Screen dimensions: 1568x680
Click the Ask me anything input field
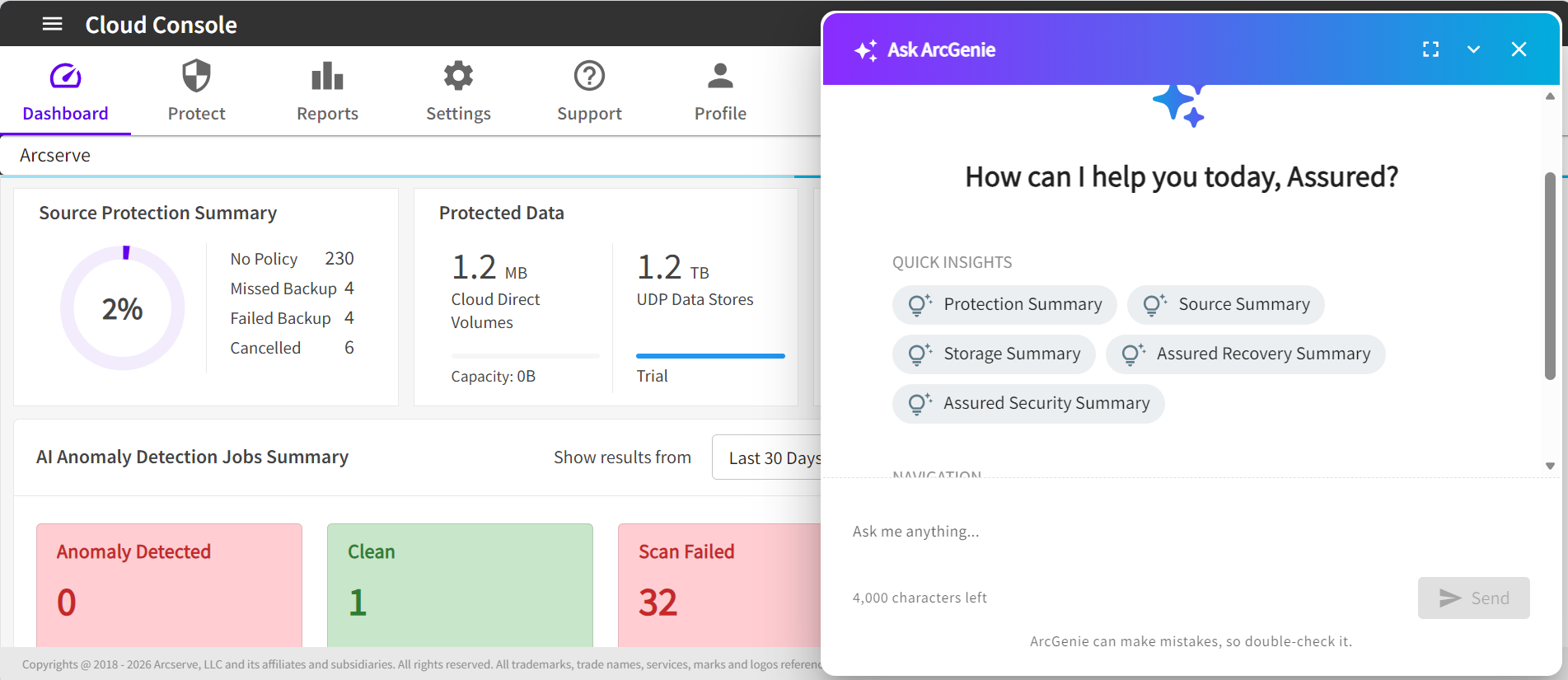click(x=1191, y=532)
